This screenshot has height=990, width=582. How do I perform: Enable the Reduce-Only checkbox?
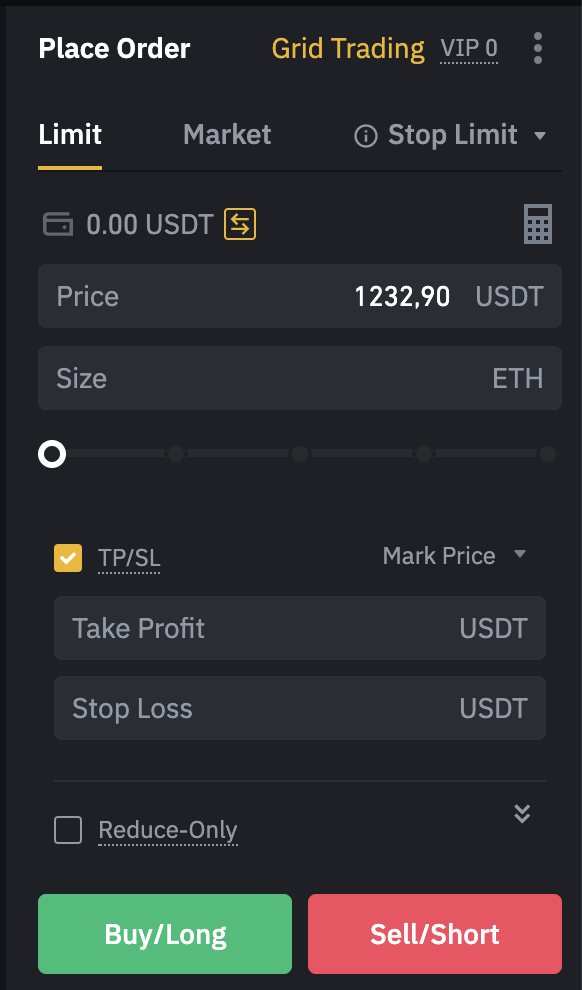click(68, 830)
